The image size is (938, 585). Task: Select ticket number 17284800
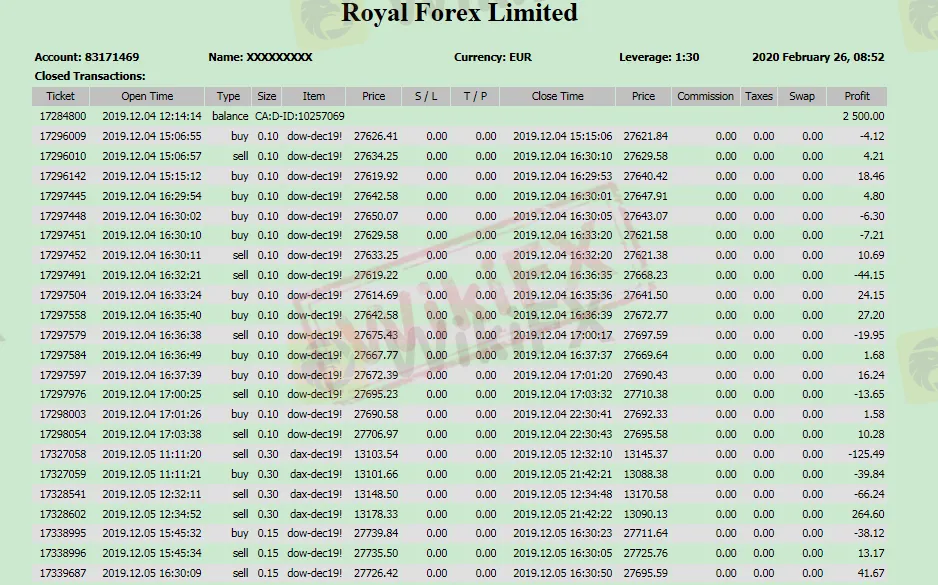63,116
